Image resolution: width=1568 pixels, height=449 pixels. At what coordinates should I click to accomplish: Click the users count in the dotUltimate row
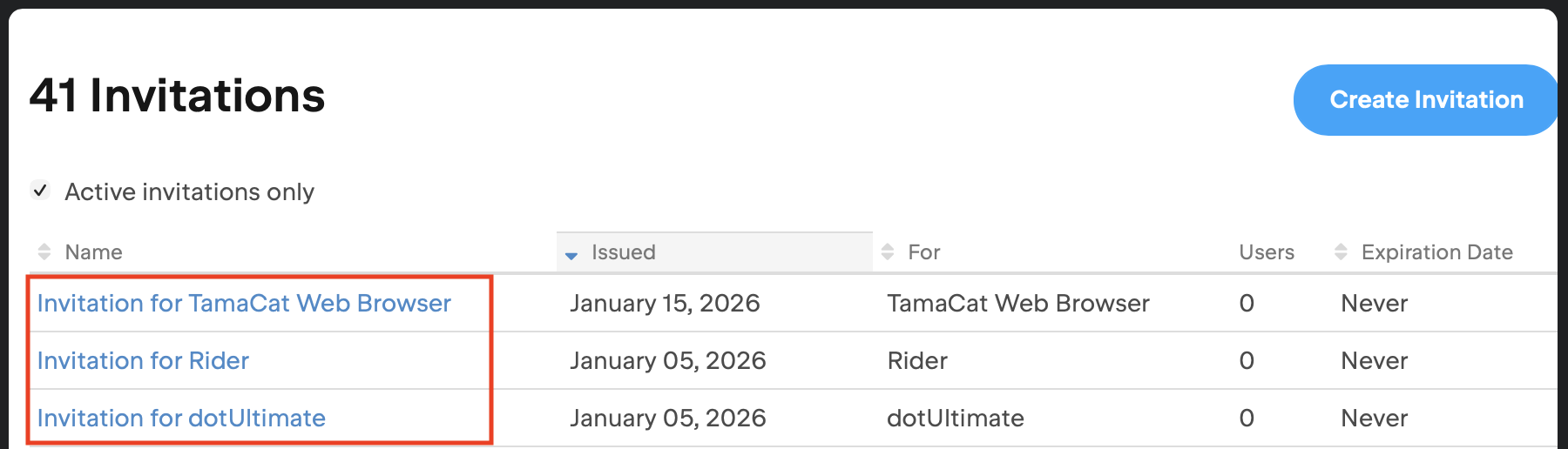coord(1247,419)
